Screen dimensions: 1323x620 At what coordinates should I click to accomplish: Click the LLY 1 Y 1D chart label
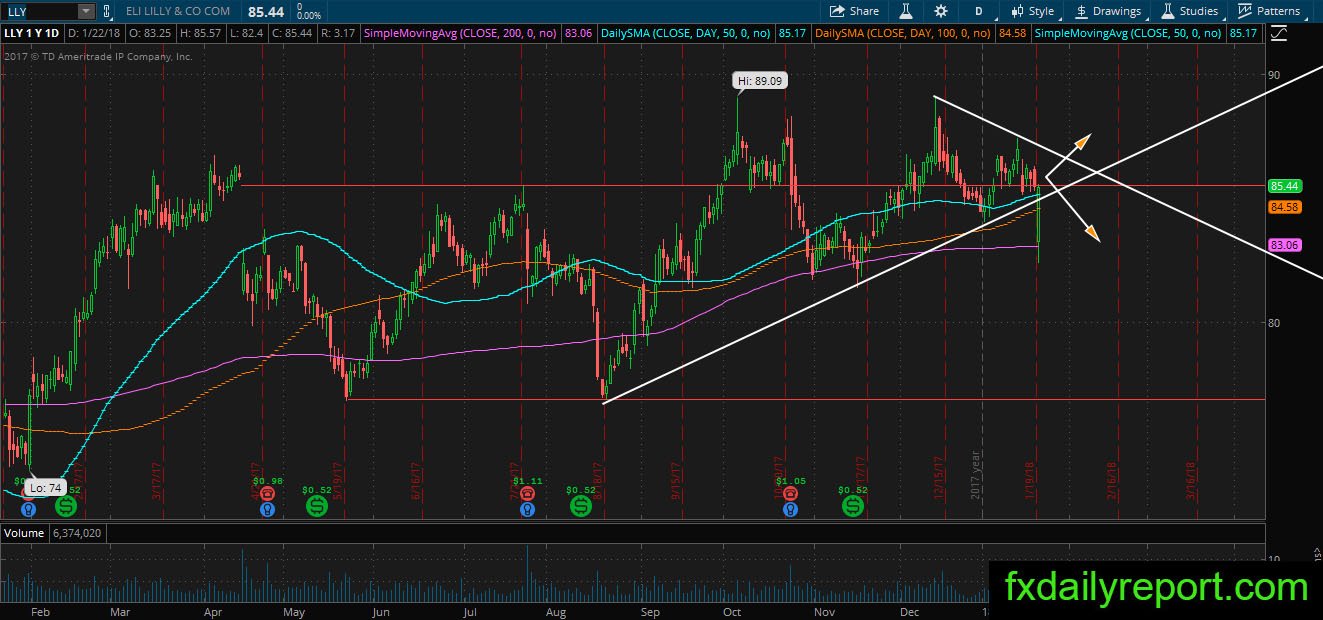32,33
